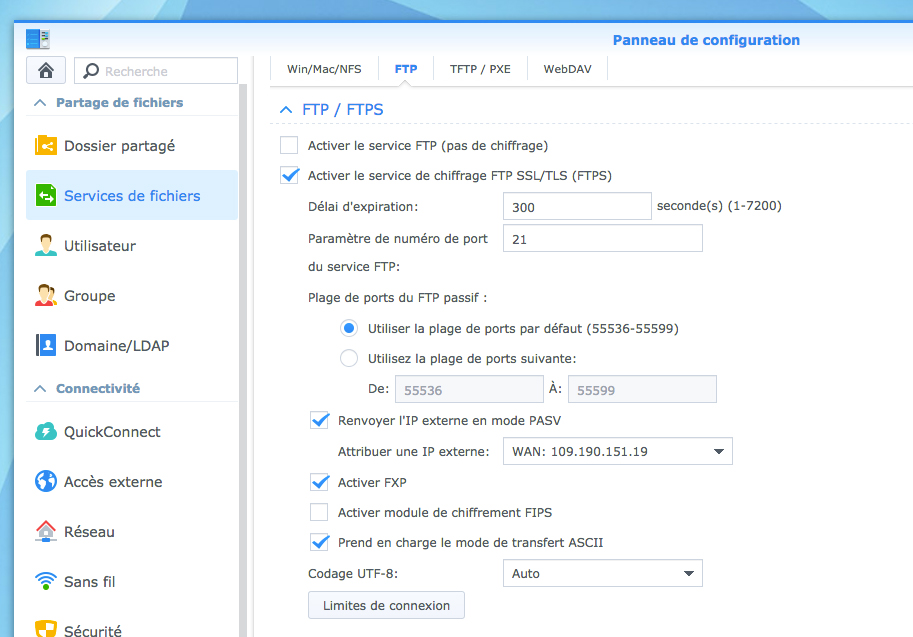
Task: Open Dossier partagé via its folder icon
Action: coord(46,146)
